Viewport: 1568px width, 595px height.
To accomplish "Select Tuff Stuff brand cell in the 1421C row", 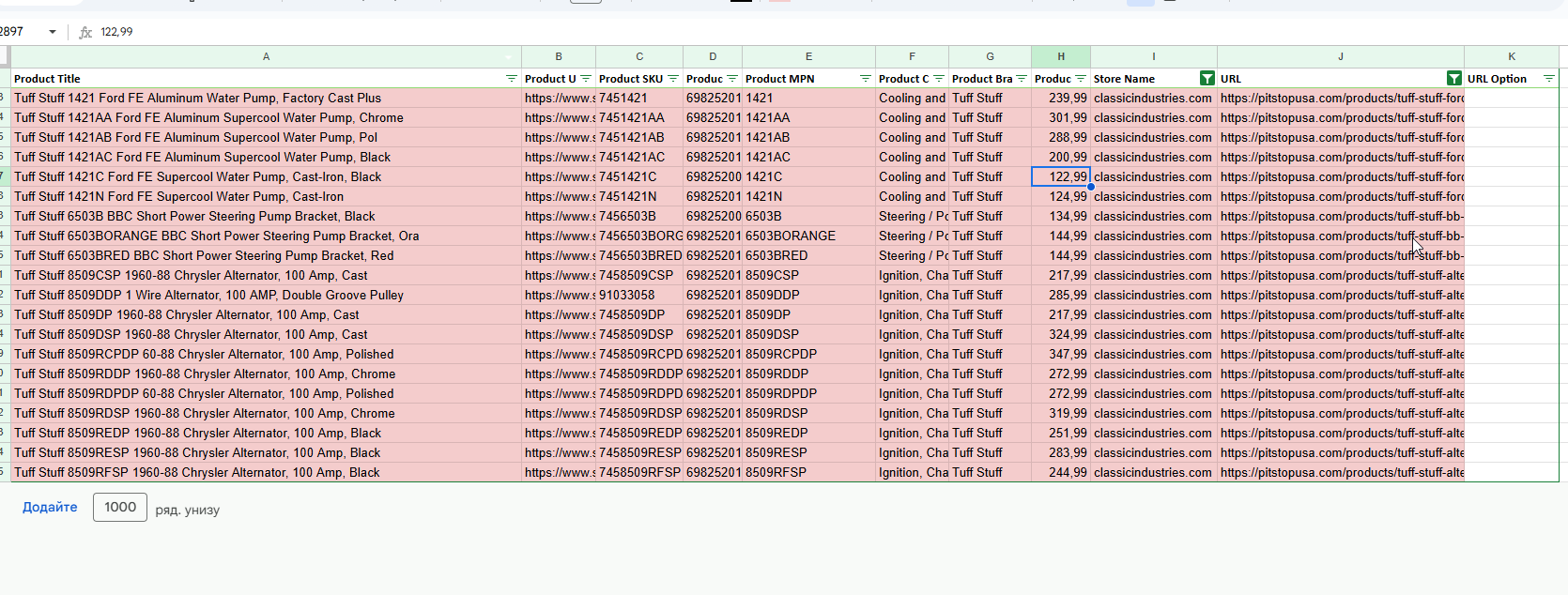I will click(x=990, y=176).
